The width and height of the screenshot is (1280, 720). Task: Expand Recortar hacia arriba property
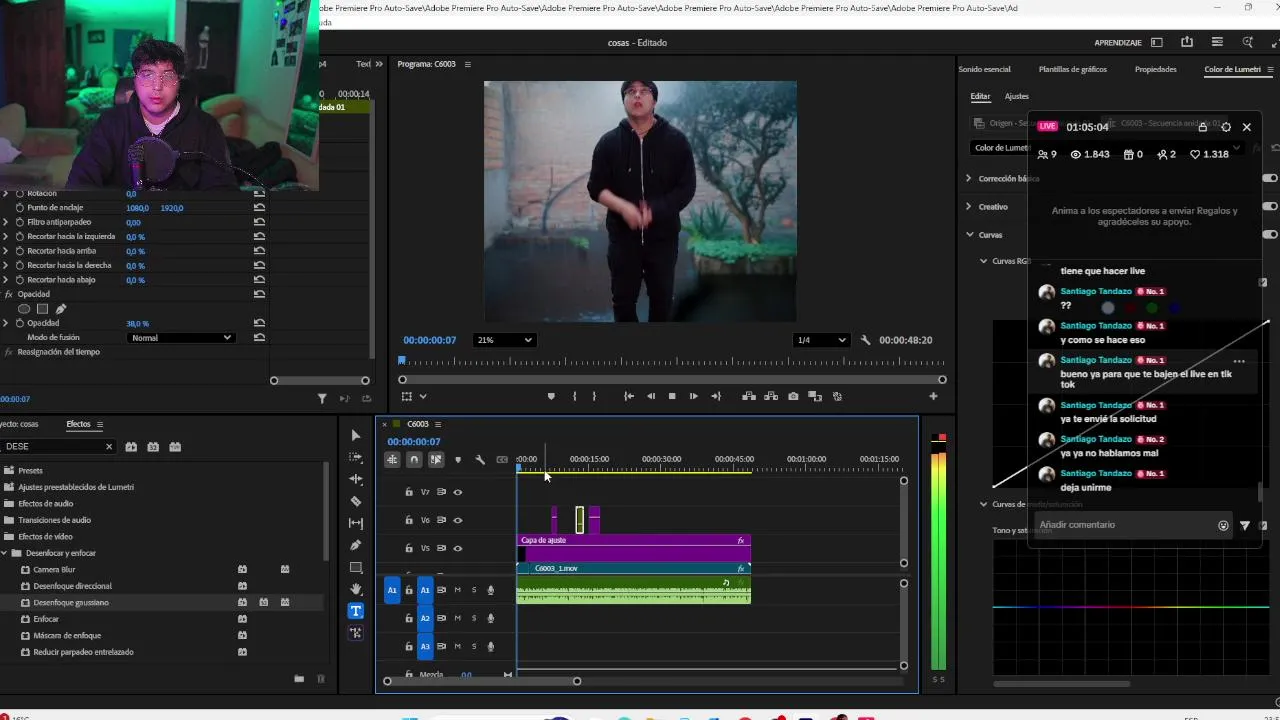coord(5,251)
